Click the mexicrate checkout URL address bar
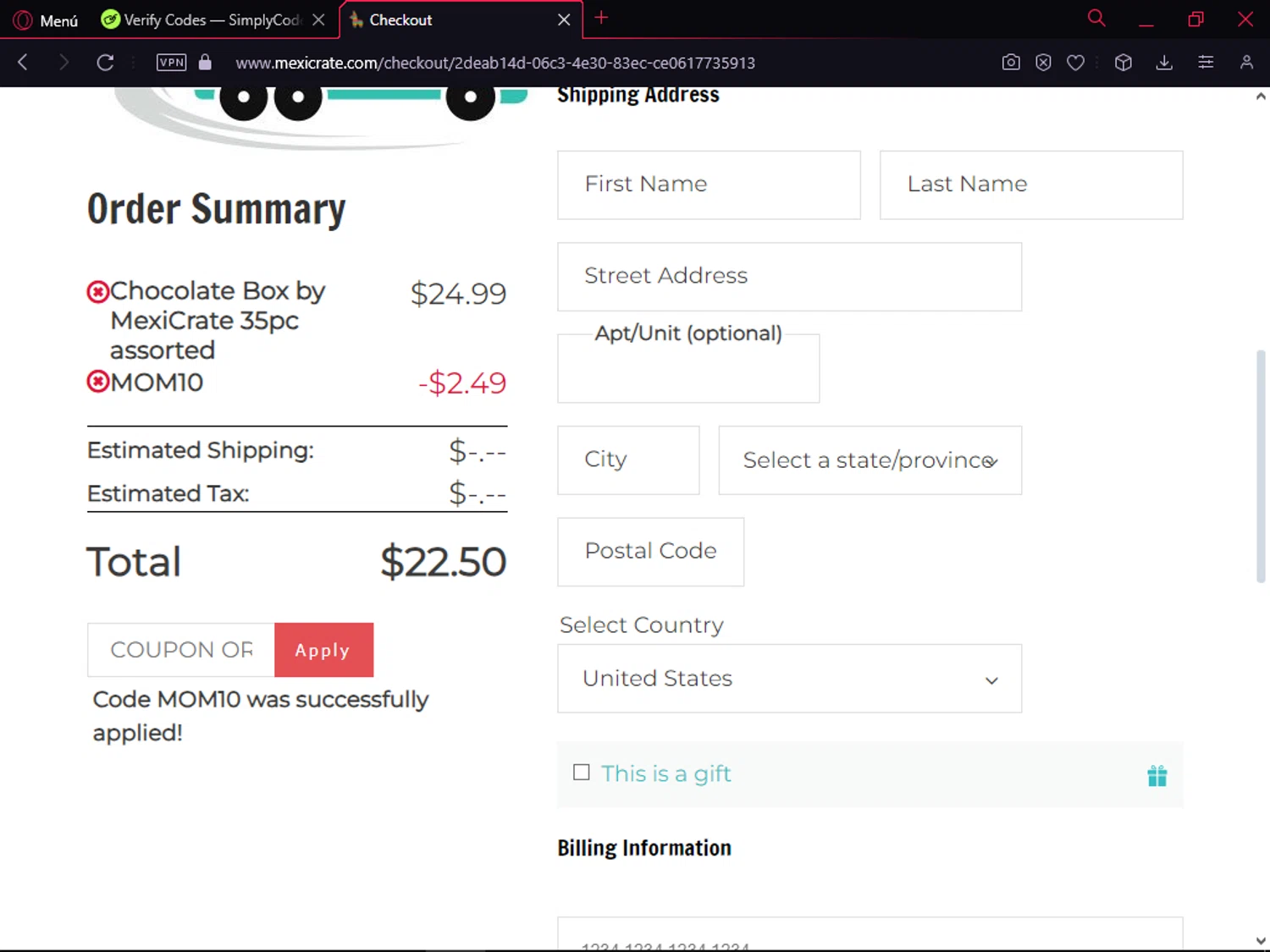 pos(495,63)
